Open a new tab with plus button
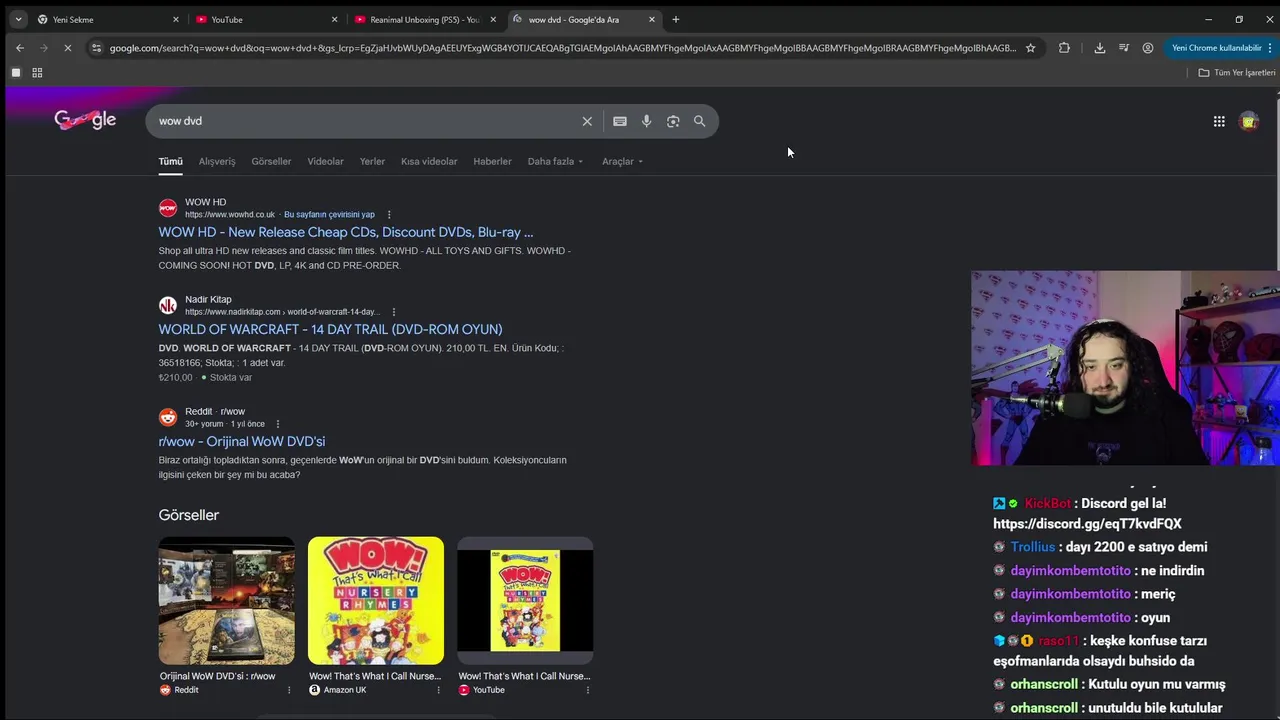The width and height of the screenshot is (1280, 720). (x=676, y=19)
